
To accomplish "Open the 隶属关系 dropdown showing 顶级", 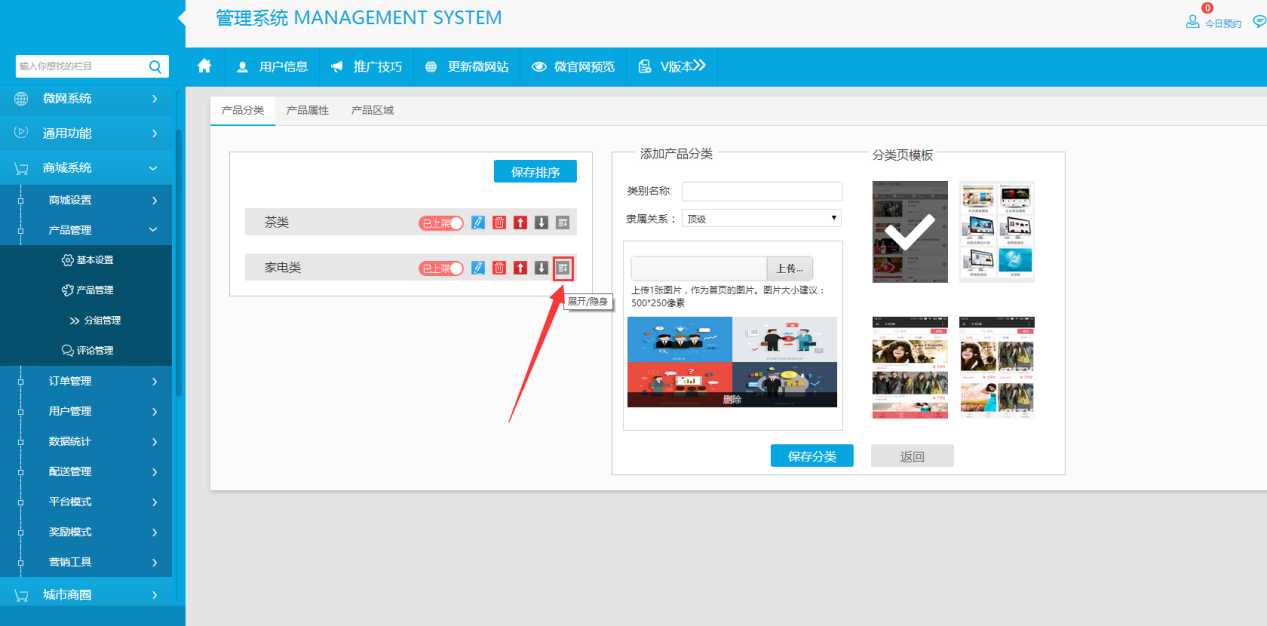I will [x=761, y=218].
